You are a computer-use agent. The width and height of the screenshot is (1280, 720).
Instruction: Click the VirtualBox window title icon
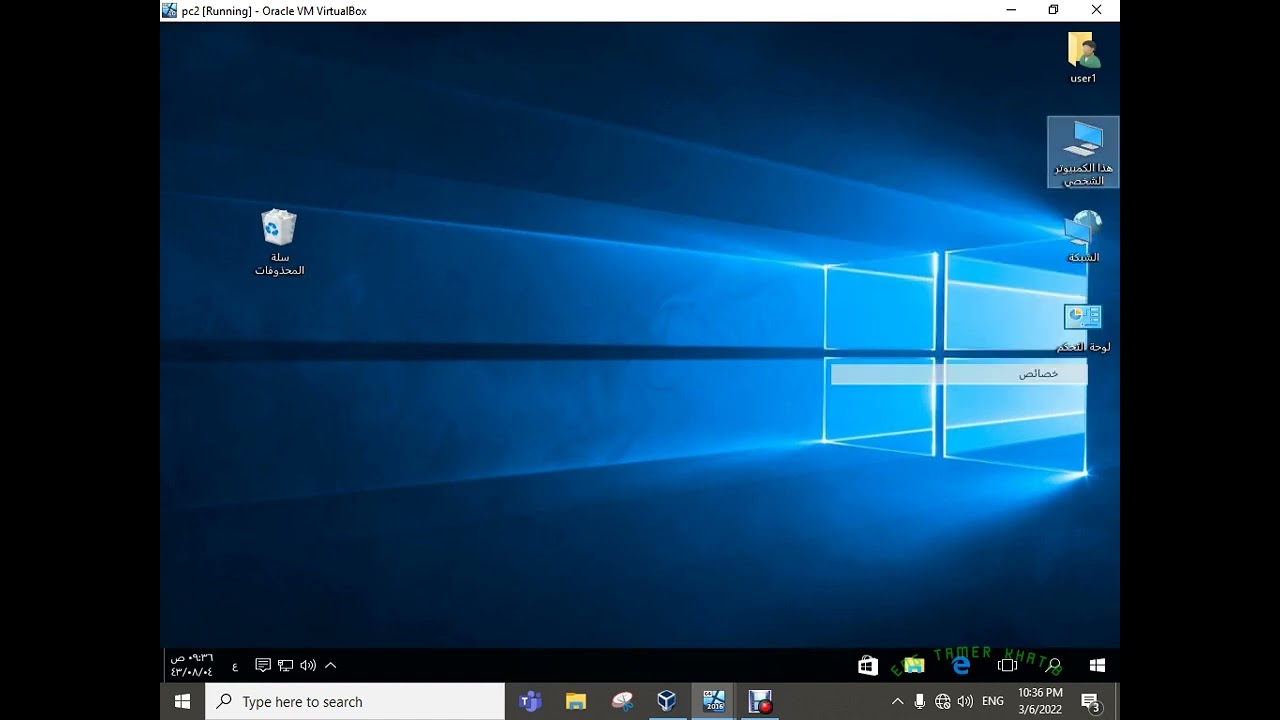click(169, 10)
